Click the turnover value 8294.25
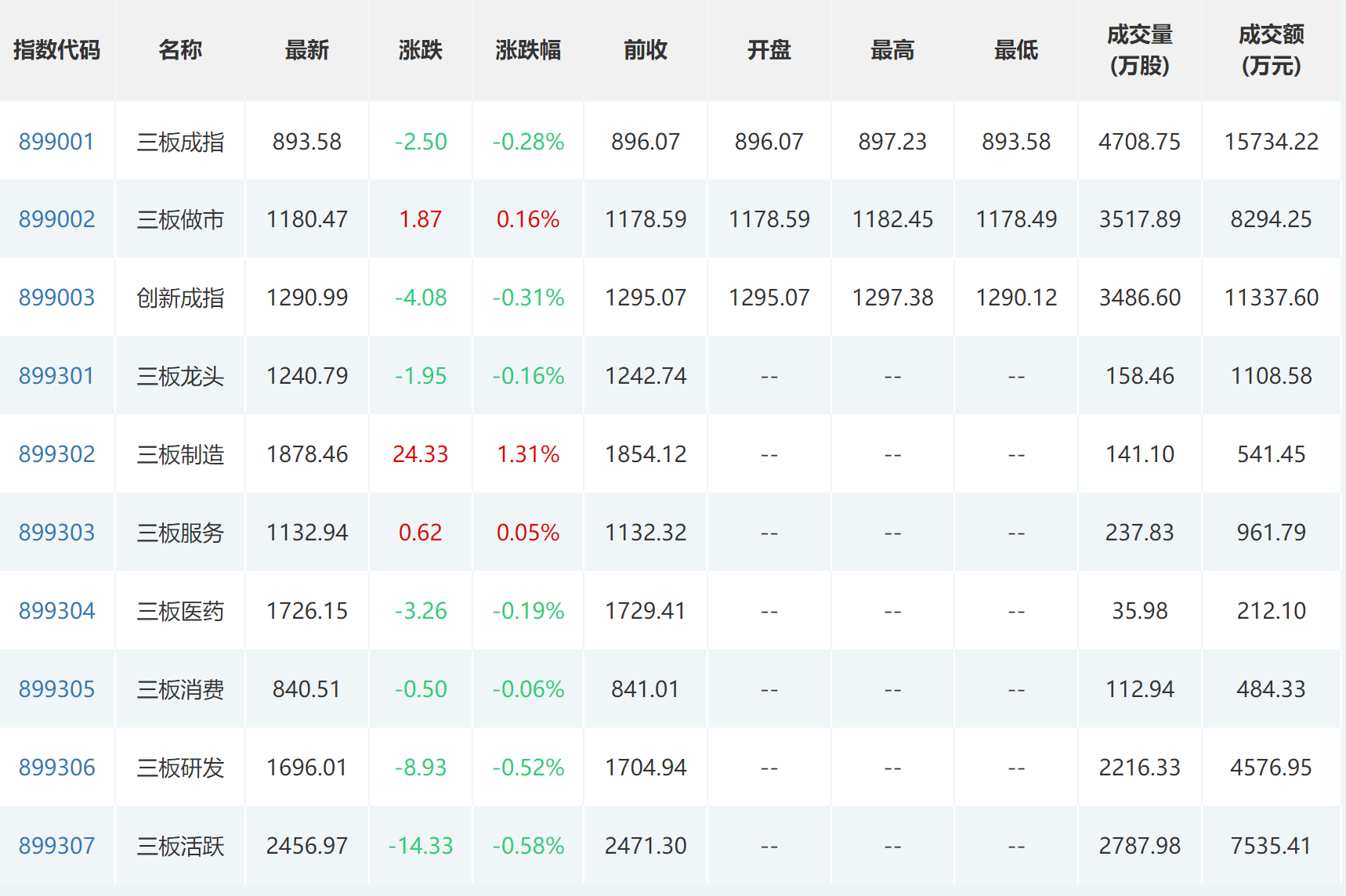1346x896 pixels. pyautogui.click(x=1272, y=219)
